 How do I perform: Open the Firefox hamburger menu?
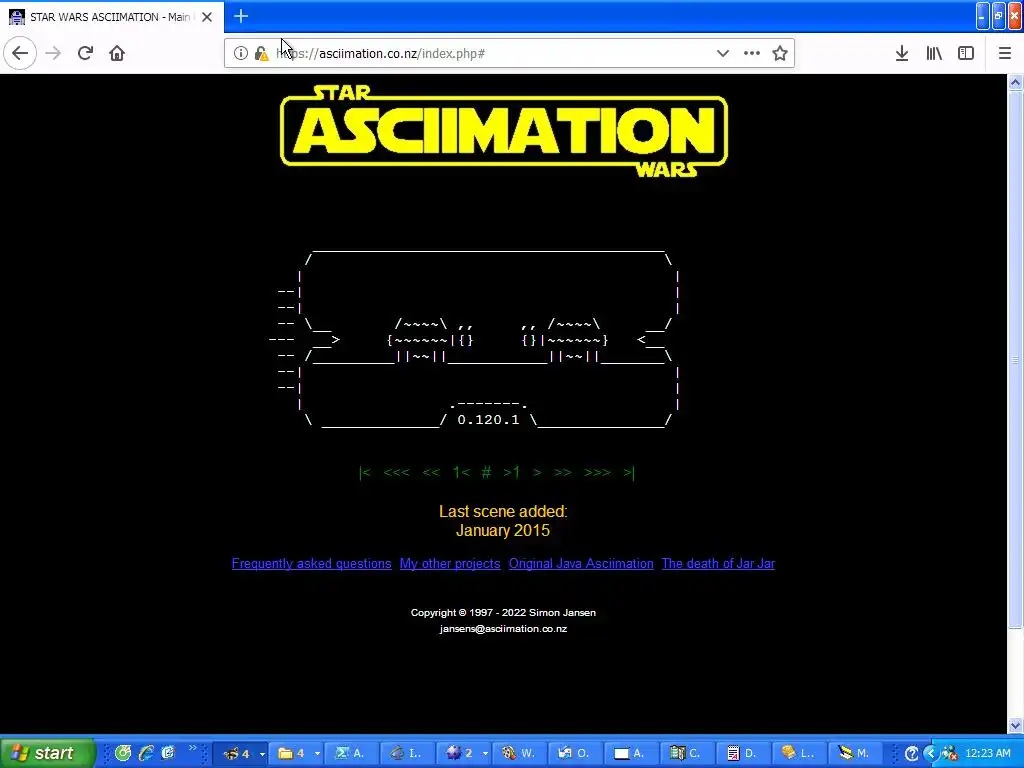click(1004, 53)
